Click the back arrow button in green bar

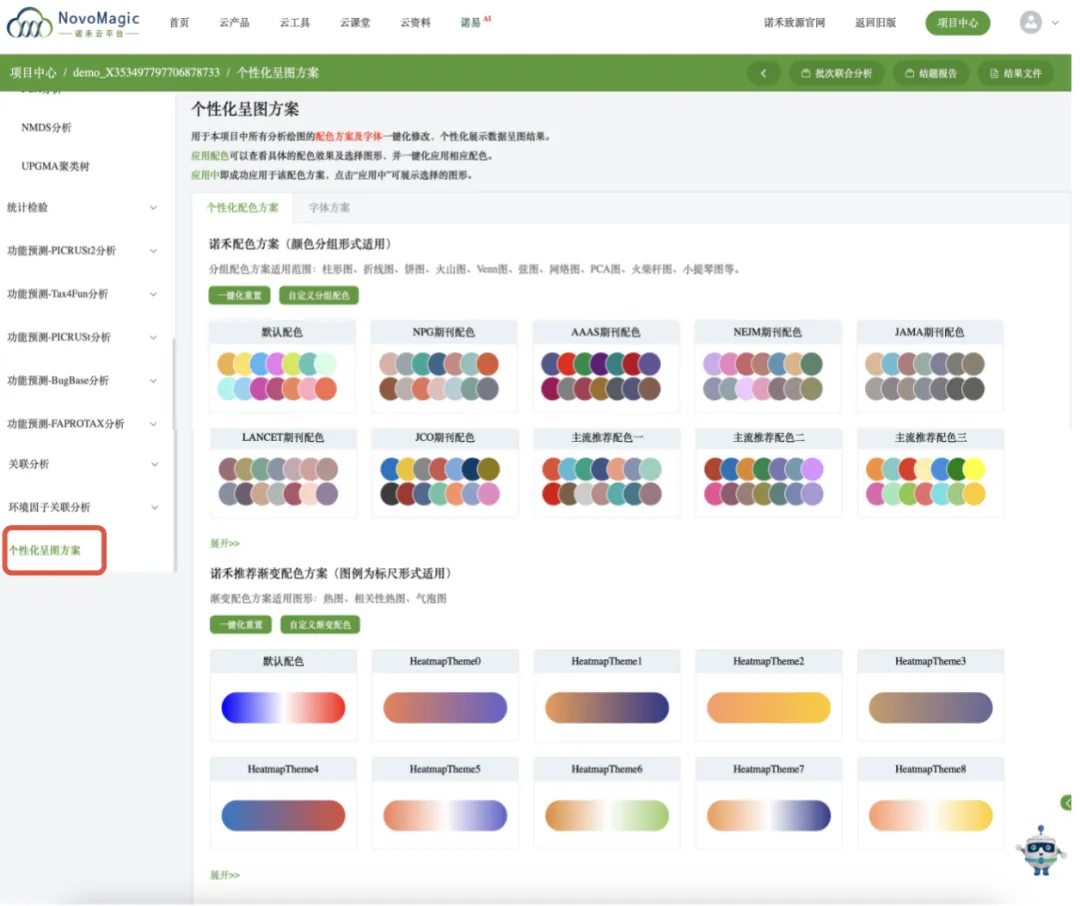(764, 73)
